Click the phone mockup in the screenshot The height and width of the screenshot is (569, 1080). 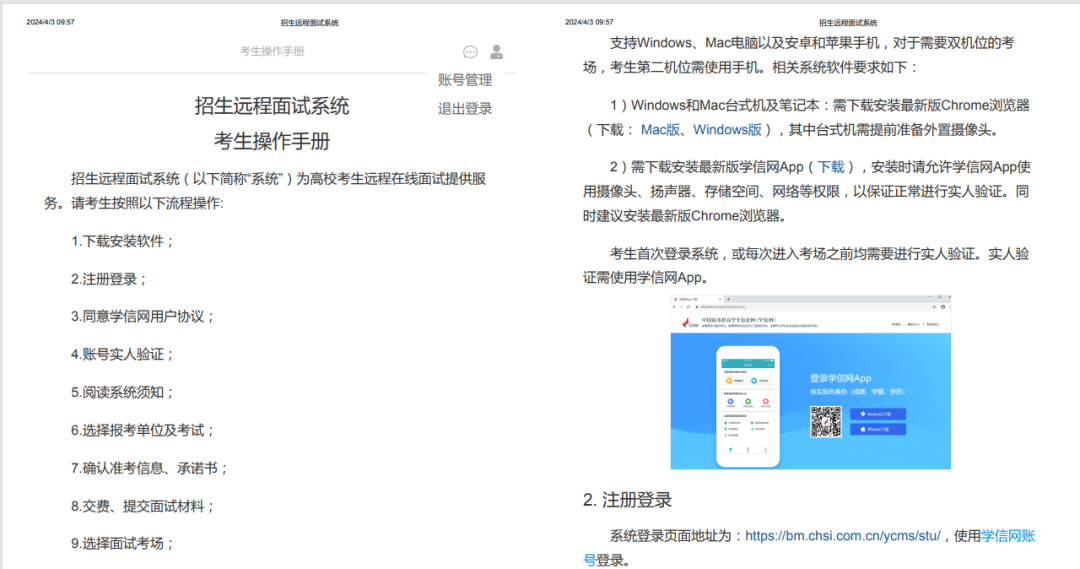point(748,406)
